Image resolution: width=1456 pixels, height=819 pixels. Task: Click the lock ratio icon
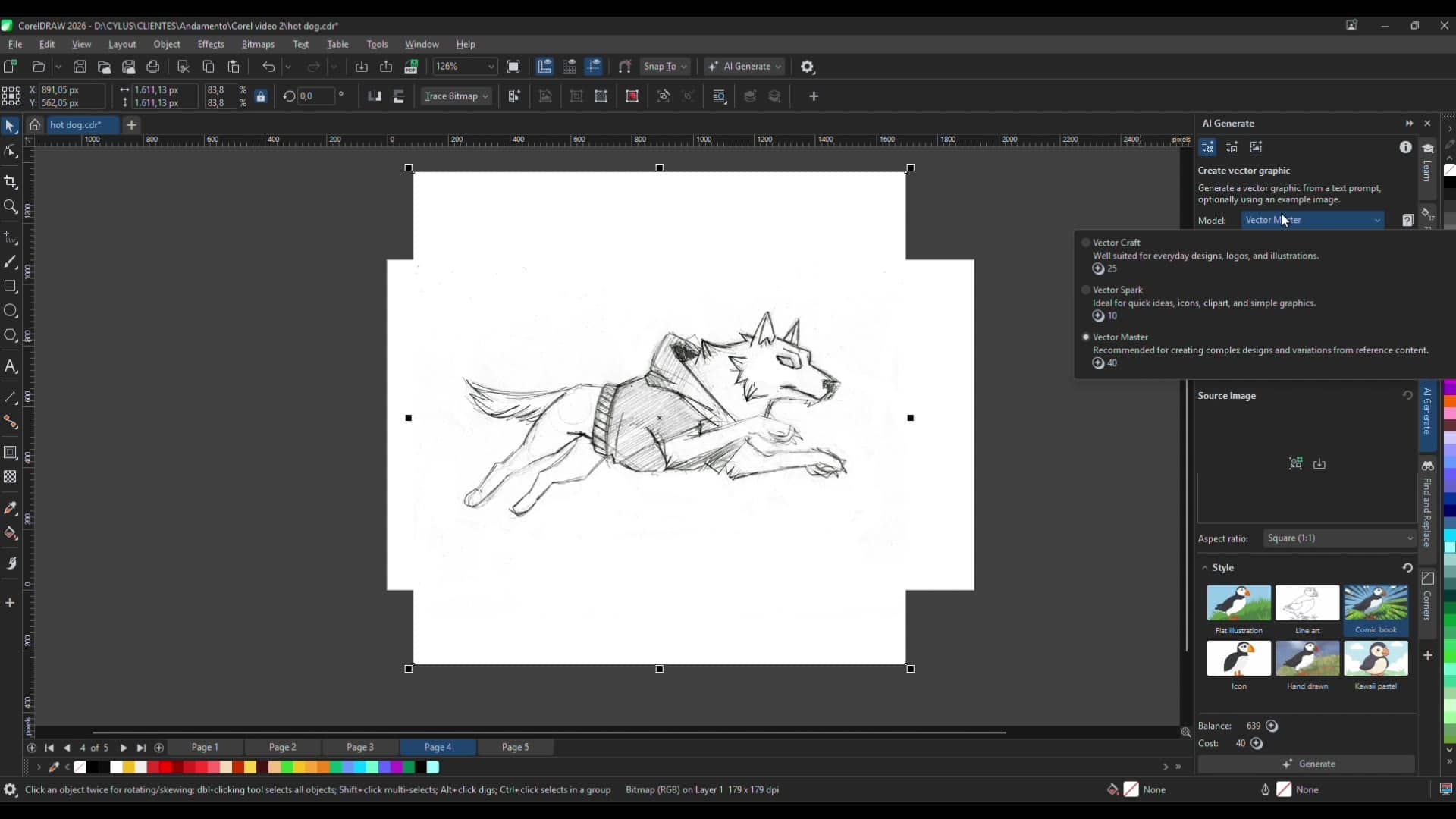coord(261,96)
